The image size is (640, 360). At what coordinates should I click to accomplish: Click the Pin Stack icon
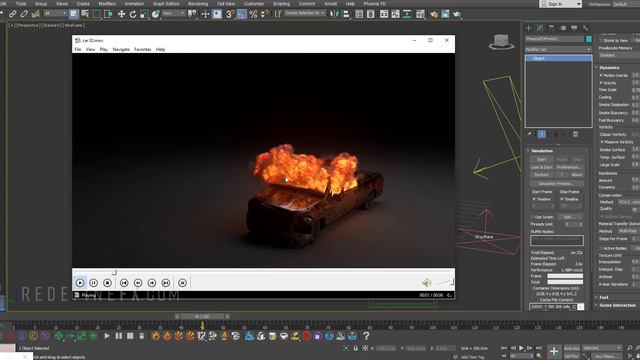tap(529, 134)
